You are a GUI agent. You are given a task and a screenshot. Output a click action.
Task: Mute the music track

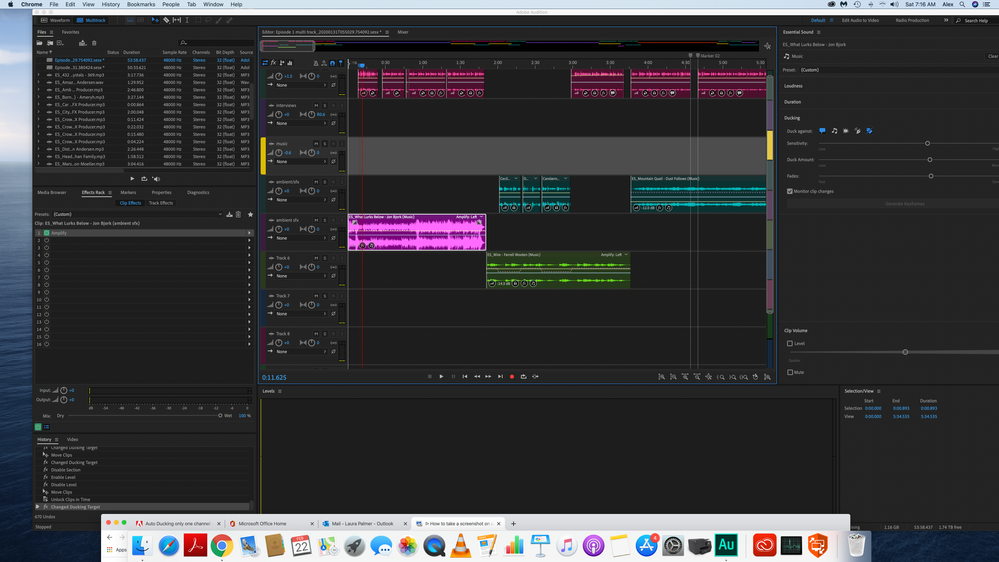[x=316, y=143]
